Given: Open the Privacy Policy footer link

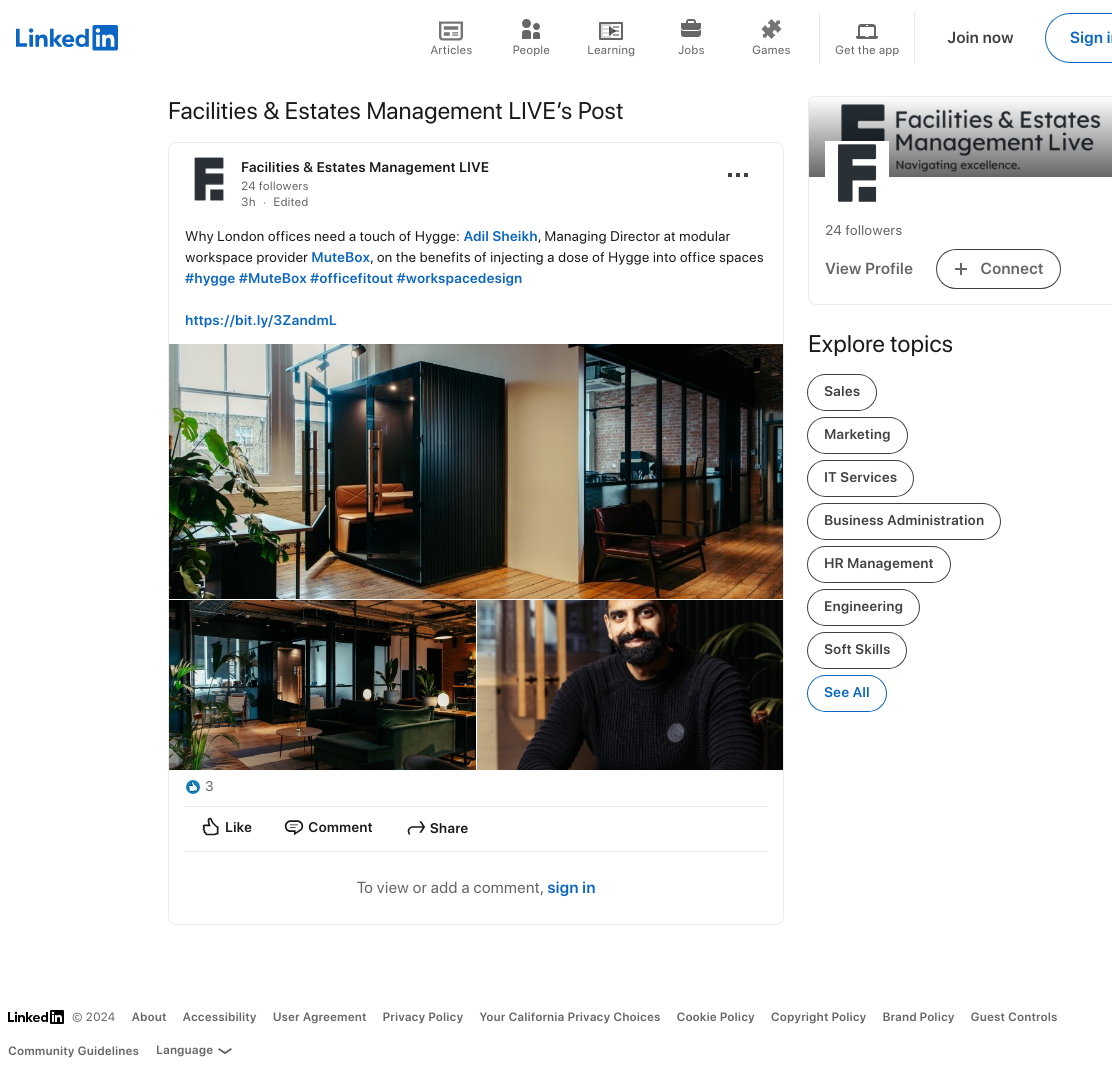Looking at the screenshot, I should [x=423, y=1017].
